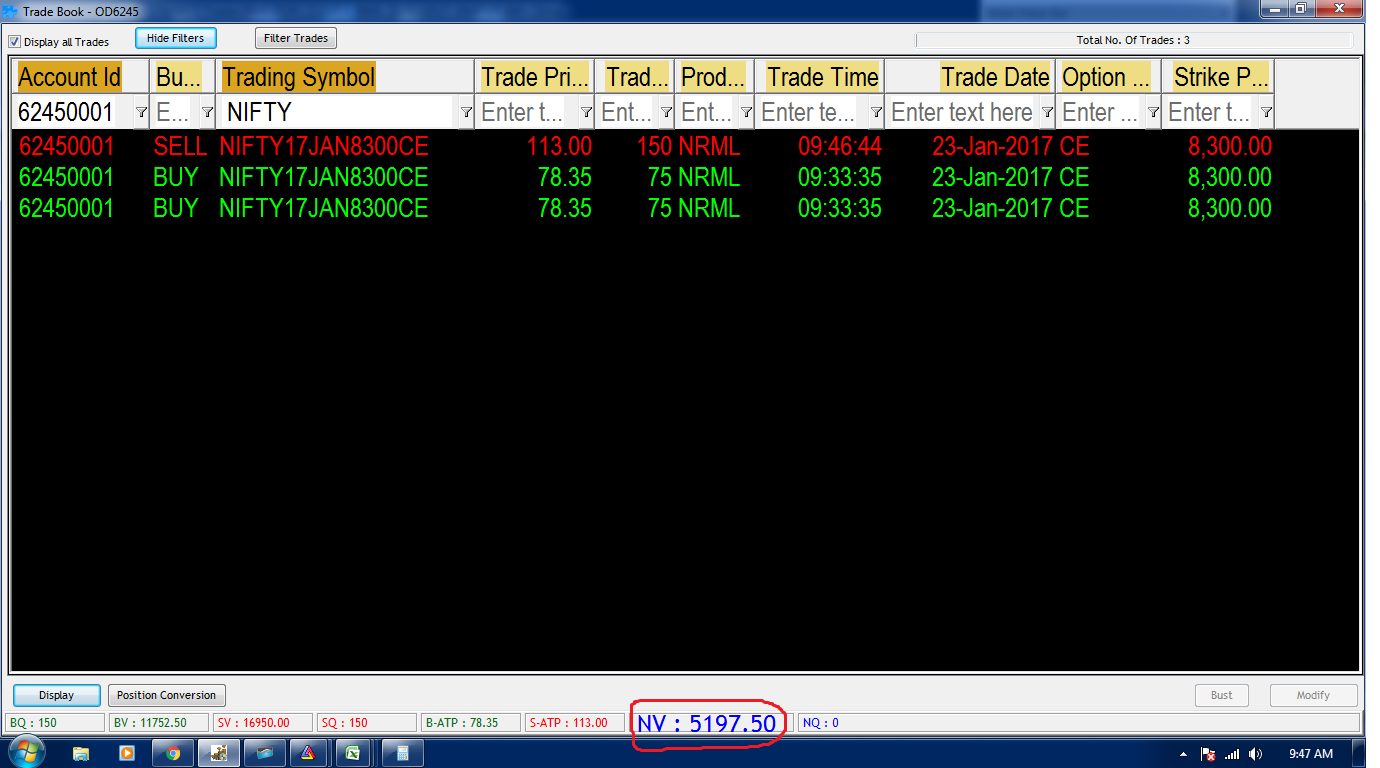Open Position Conversion
This screenshot has width=1380, height=768.
[166, 695]
